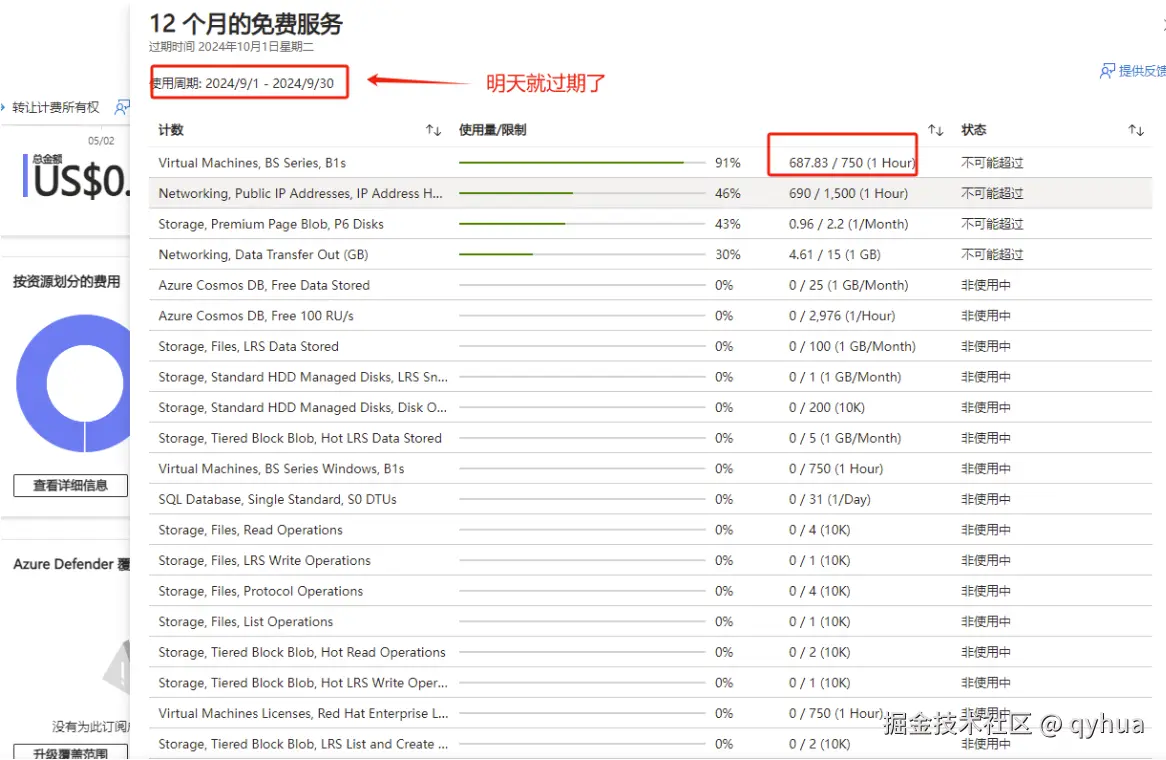Click the 91% usage percentage
1166x760 pixels.
(727, 162)
